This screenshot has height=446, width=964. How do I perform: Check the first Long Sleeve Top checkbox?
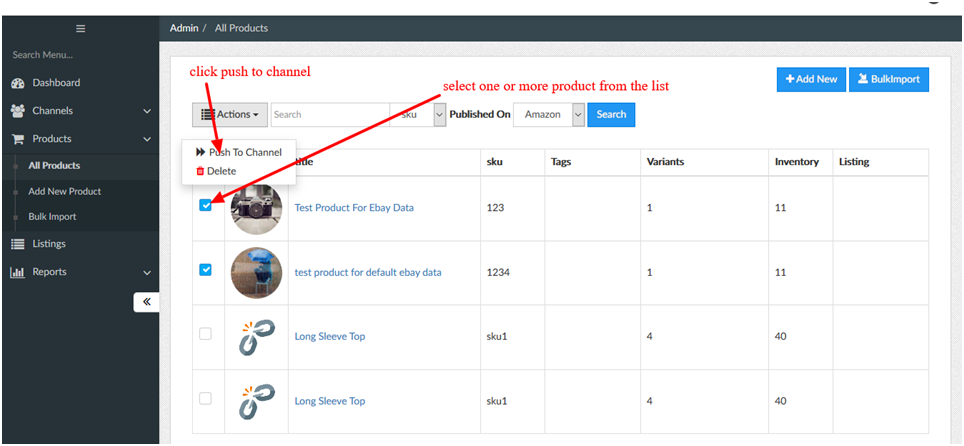205,334
